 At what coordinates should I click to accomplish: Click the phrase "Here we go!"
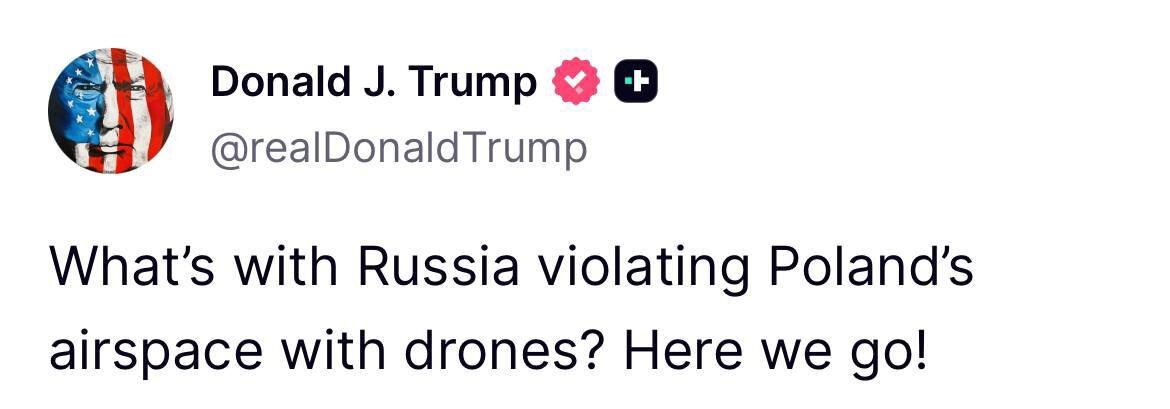click(774, 355)
